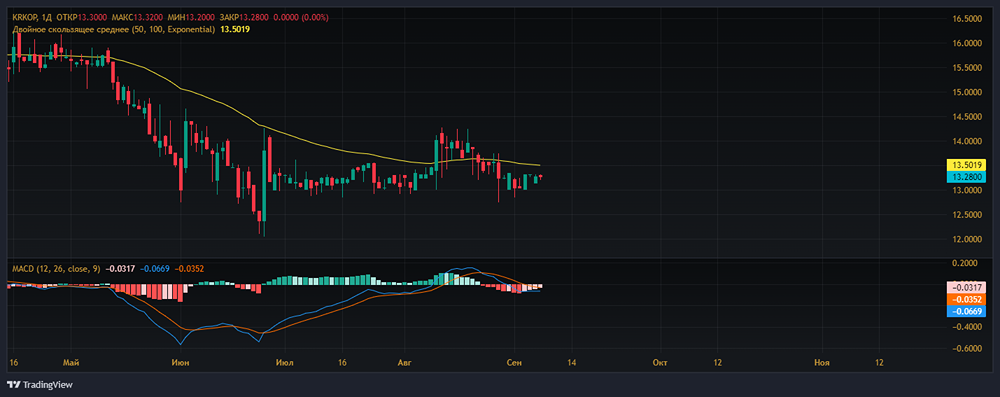Click the KRKOP, 1Д symbol title
Screen dimensions: 1000x397
(32, 19)
